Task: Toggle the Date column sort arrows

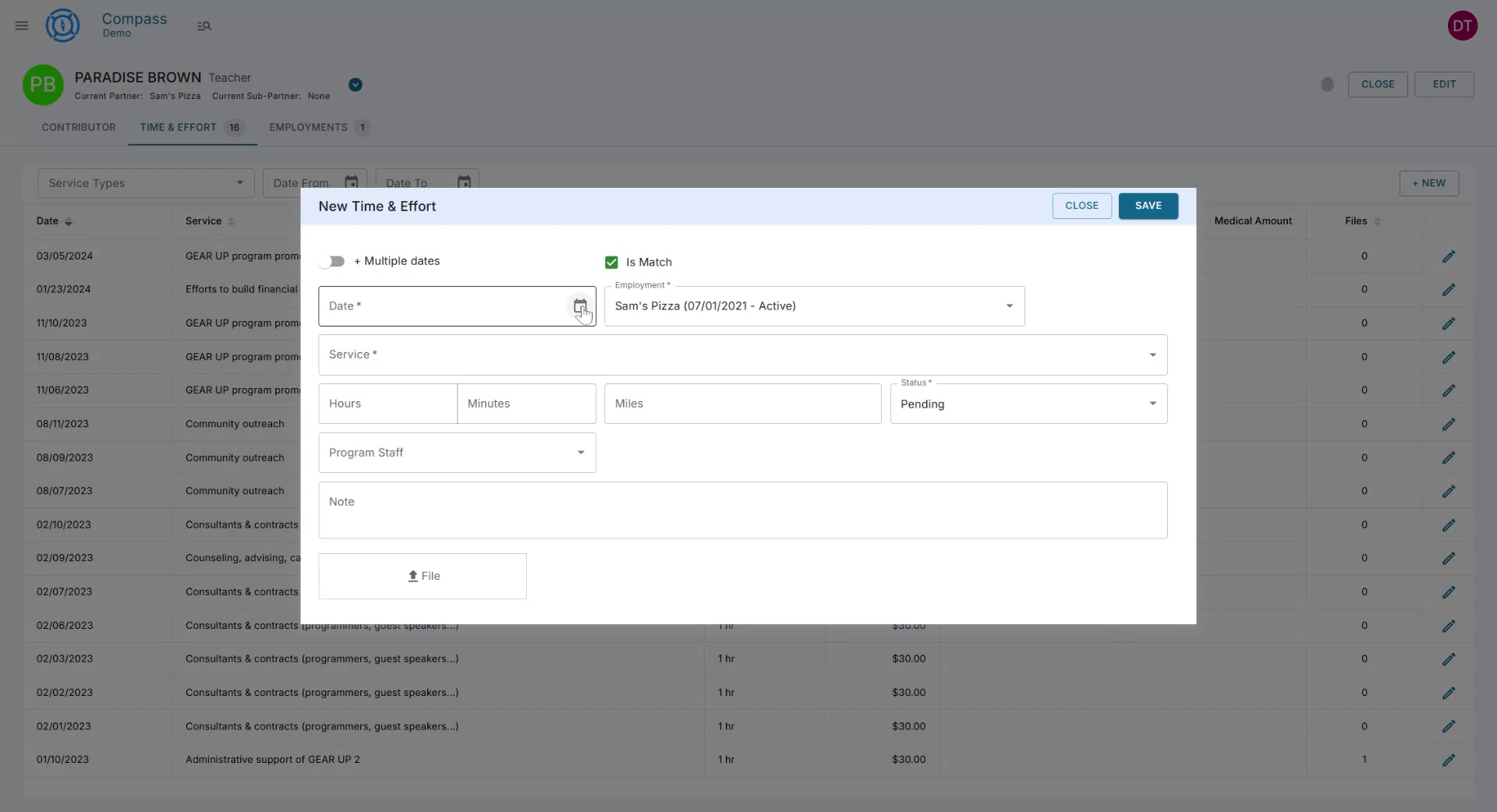Action: click(x=69, y=221)
